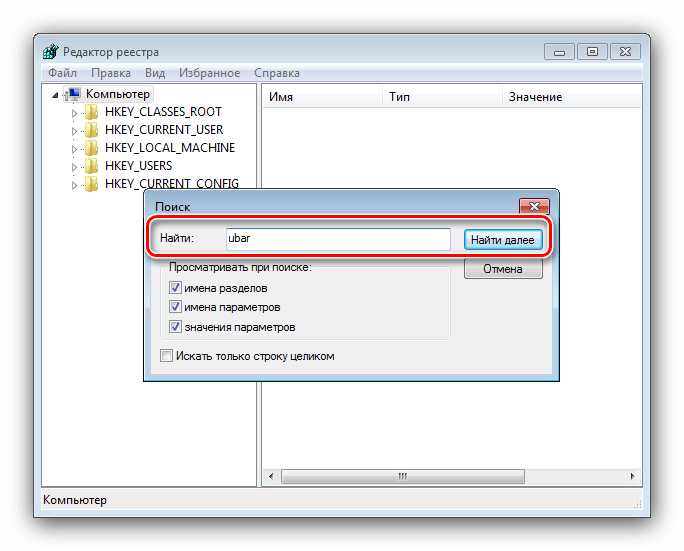
Task: Click the HKEY_CURRENT_CONFIG folder icon
Action: tap(92, 184)
